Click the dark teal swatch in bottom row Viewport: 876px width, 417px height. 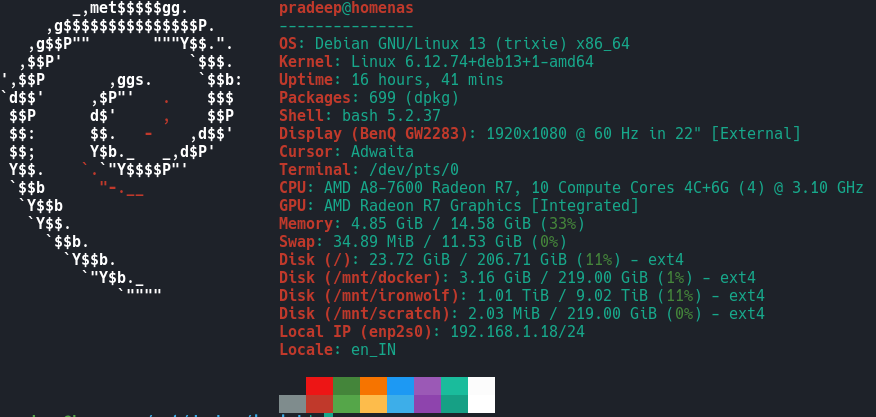click(454, 404)
